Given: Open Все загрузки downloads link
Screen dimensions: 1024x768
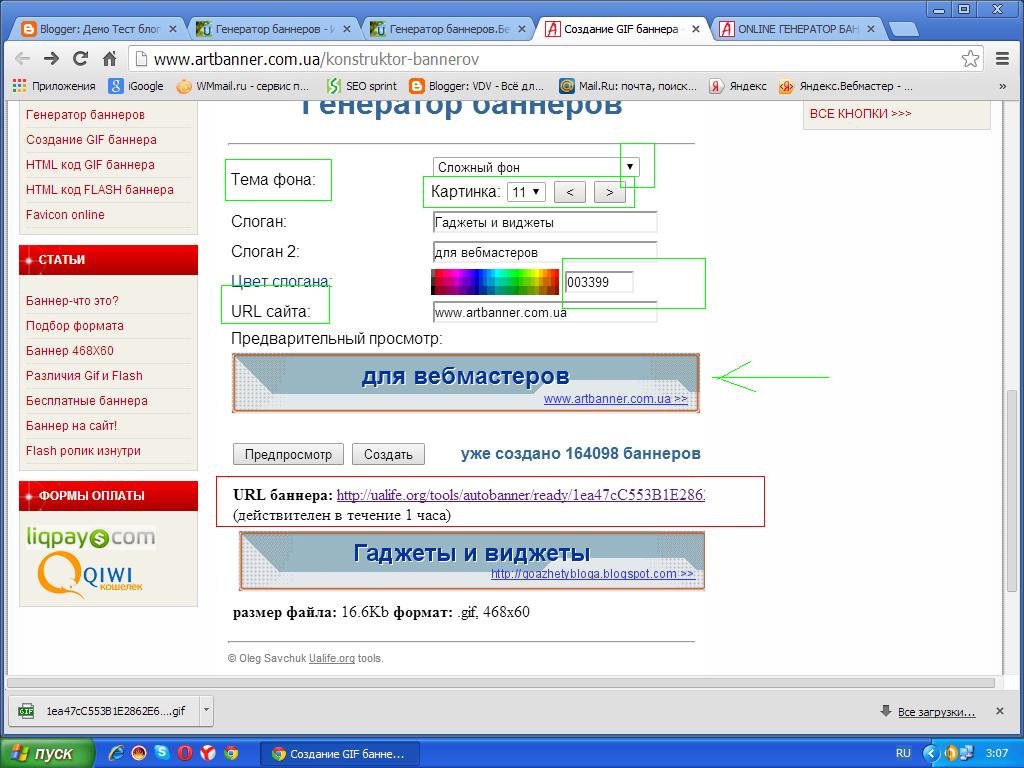Looking at the screenshot, I should (x=936, y=711).
